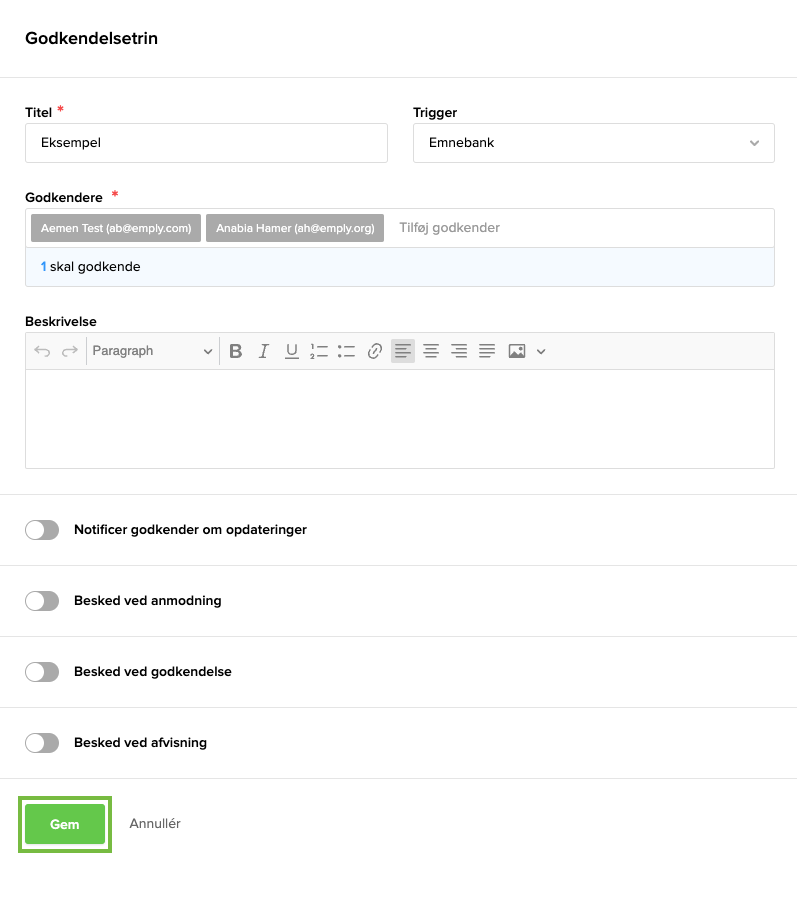Insert a link in the description
This screenshot has width=797, height=901.
375,351
